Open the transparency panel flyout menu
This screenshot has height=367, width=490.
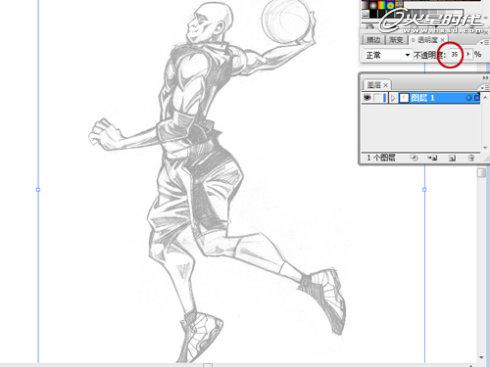(485, 42)
